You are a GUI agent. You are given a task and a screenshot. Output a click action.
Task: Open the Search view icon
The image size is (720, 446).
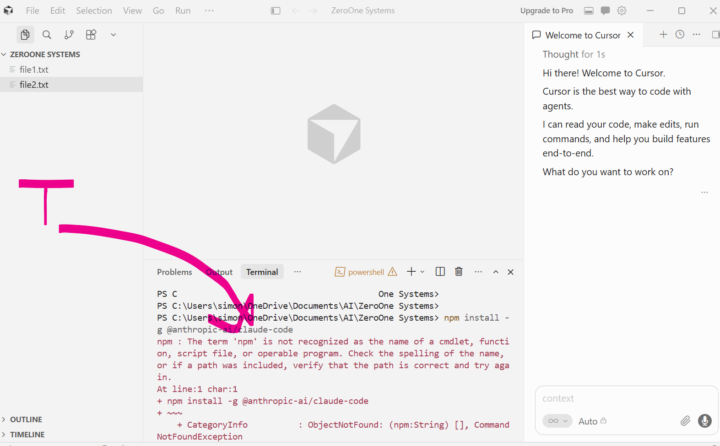pyautogui.click(x=47, y=34)
